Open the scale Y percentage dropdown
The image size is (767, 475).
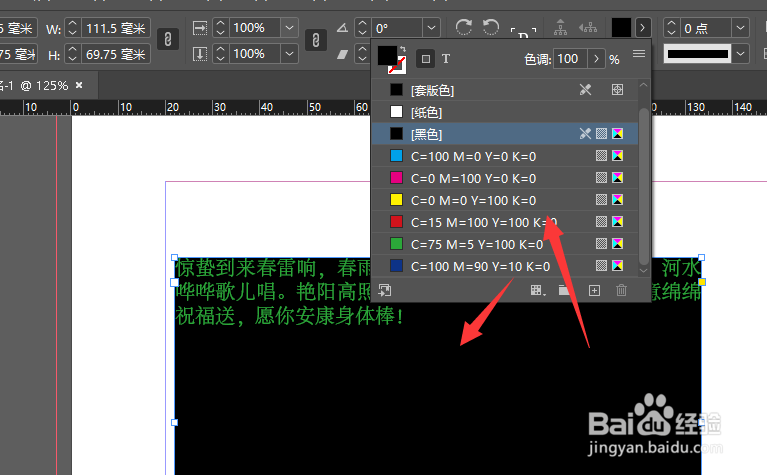click(289, 53)
